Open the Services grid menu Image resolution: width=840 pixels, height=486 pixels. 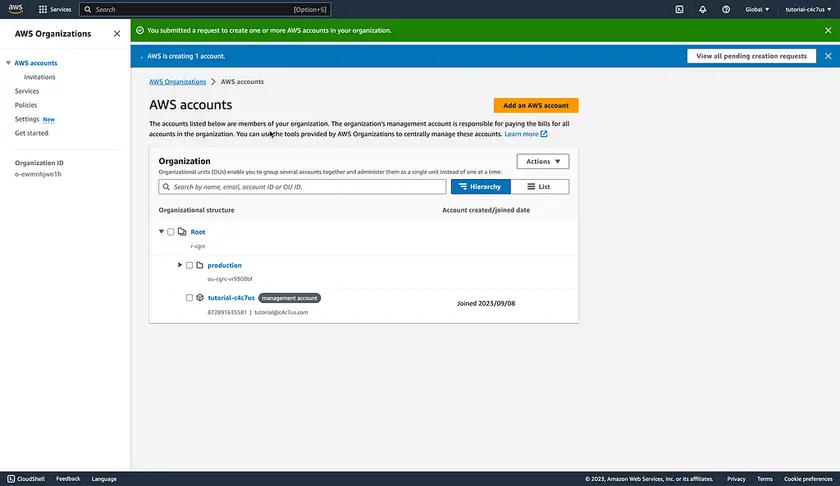tap(55, 9)
